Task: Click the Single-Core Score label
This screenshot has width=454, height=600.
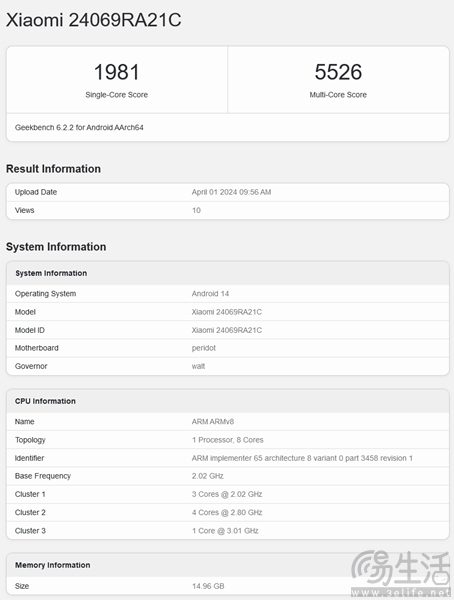Action: [x=116, y=95]
